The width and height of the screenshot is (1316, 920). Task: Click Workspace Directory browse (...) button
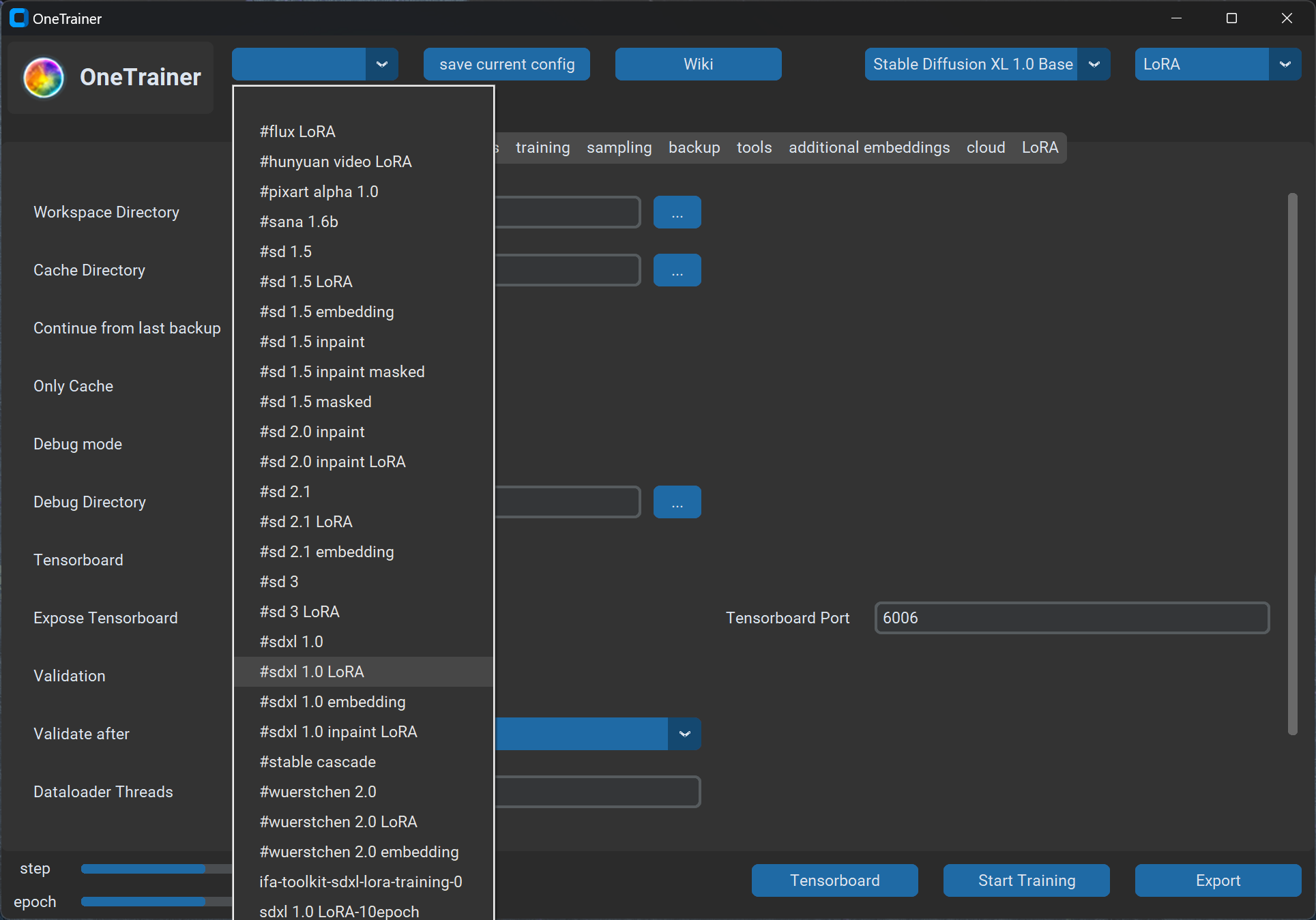click(677, 212)
